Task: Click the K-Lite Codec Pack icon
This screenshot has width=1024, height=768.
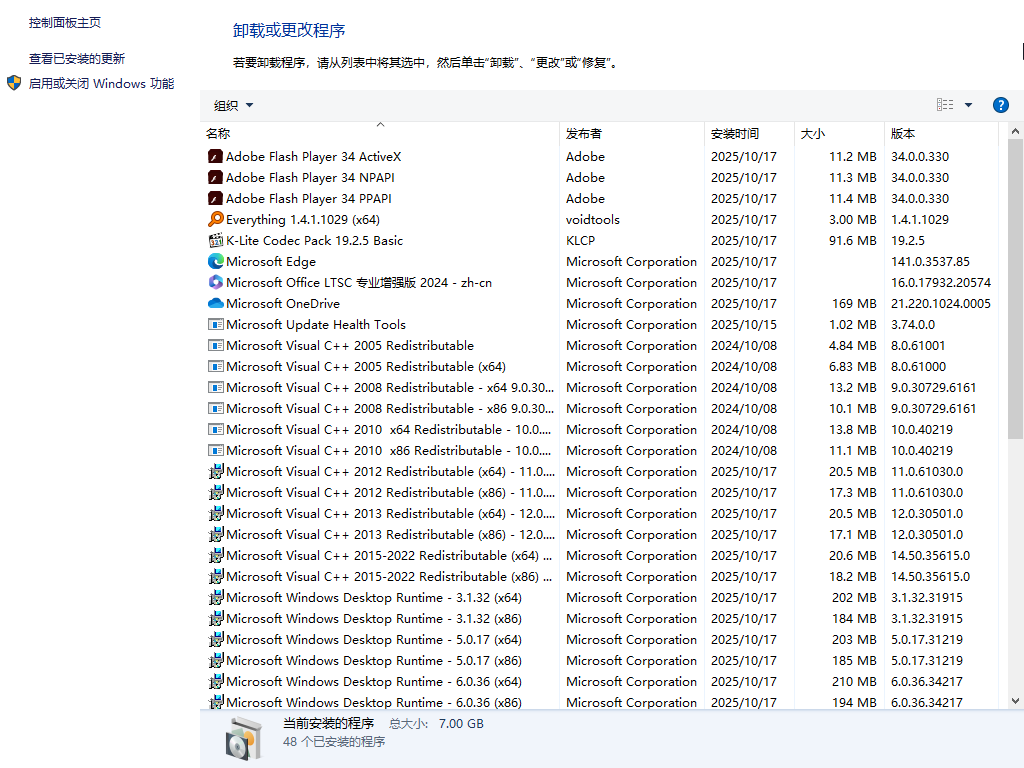Action: tap(215, 241)
